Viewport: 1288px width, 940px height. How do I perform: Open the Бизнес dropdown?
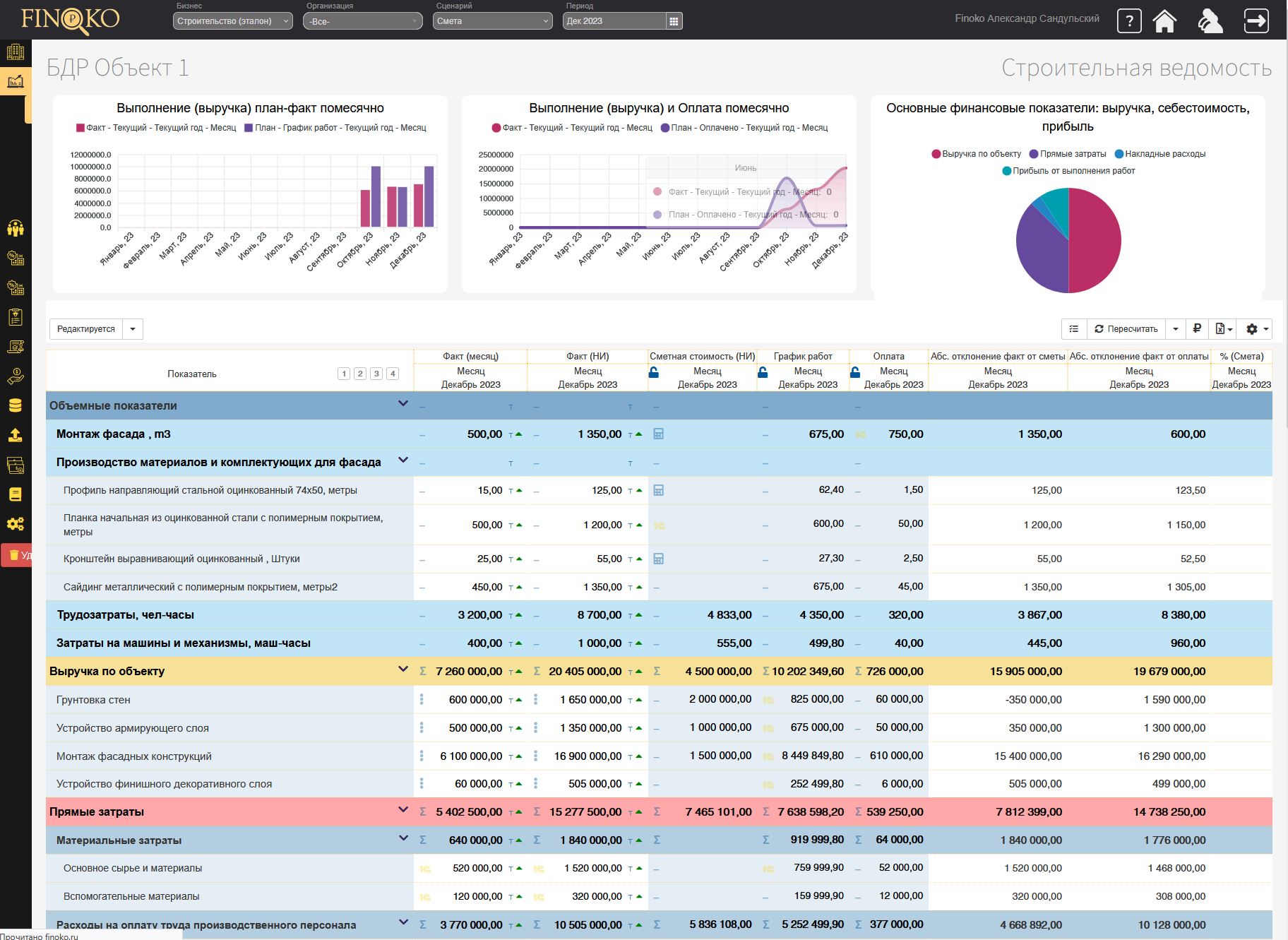click(232, 21)
